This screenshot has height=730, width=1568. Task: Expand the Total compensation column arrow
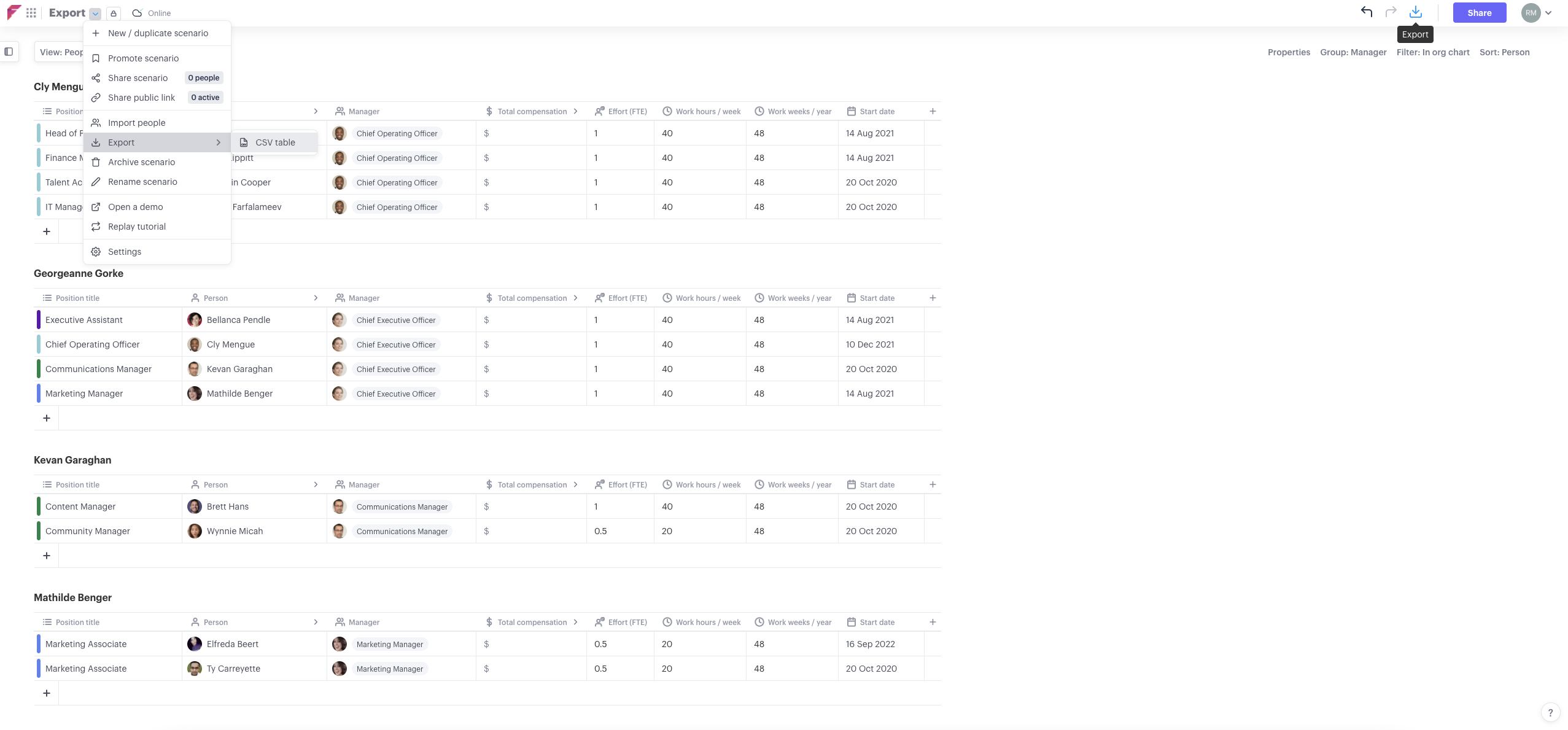[577, 111]
